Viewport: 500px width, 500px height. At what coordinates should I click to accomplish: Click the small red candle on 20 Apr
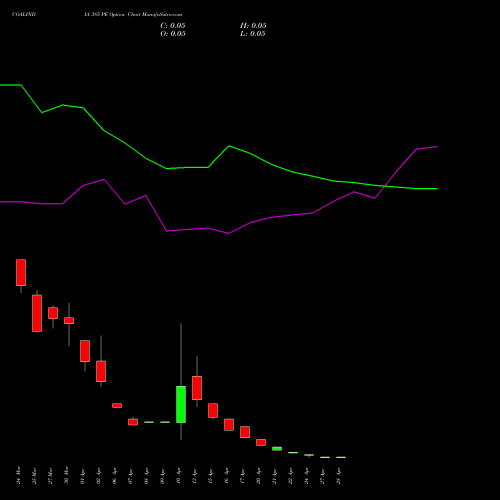pyautogui.click(x=261, y=442)
